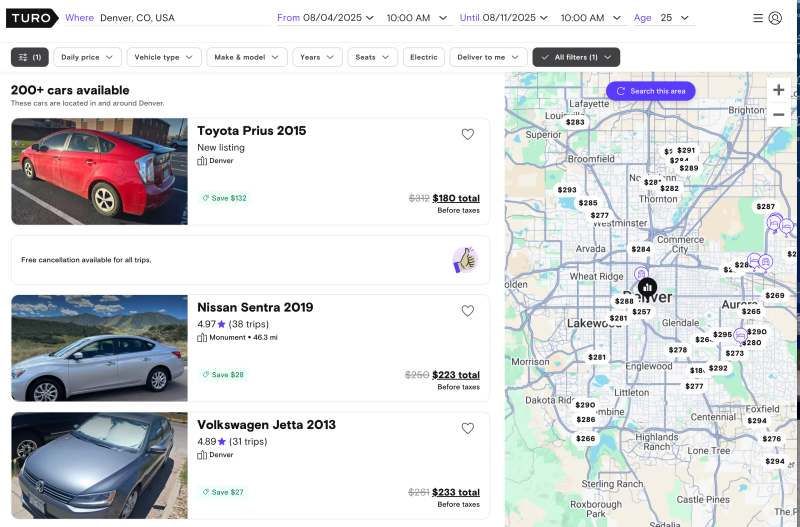The width and height of the screenshot is (800, 527).
Task: Click the $266 map price marker
Action: [x=585, y=438]
